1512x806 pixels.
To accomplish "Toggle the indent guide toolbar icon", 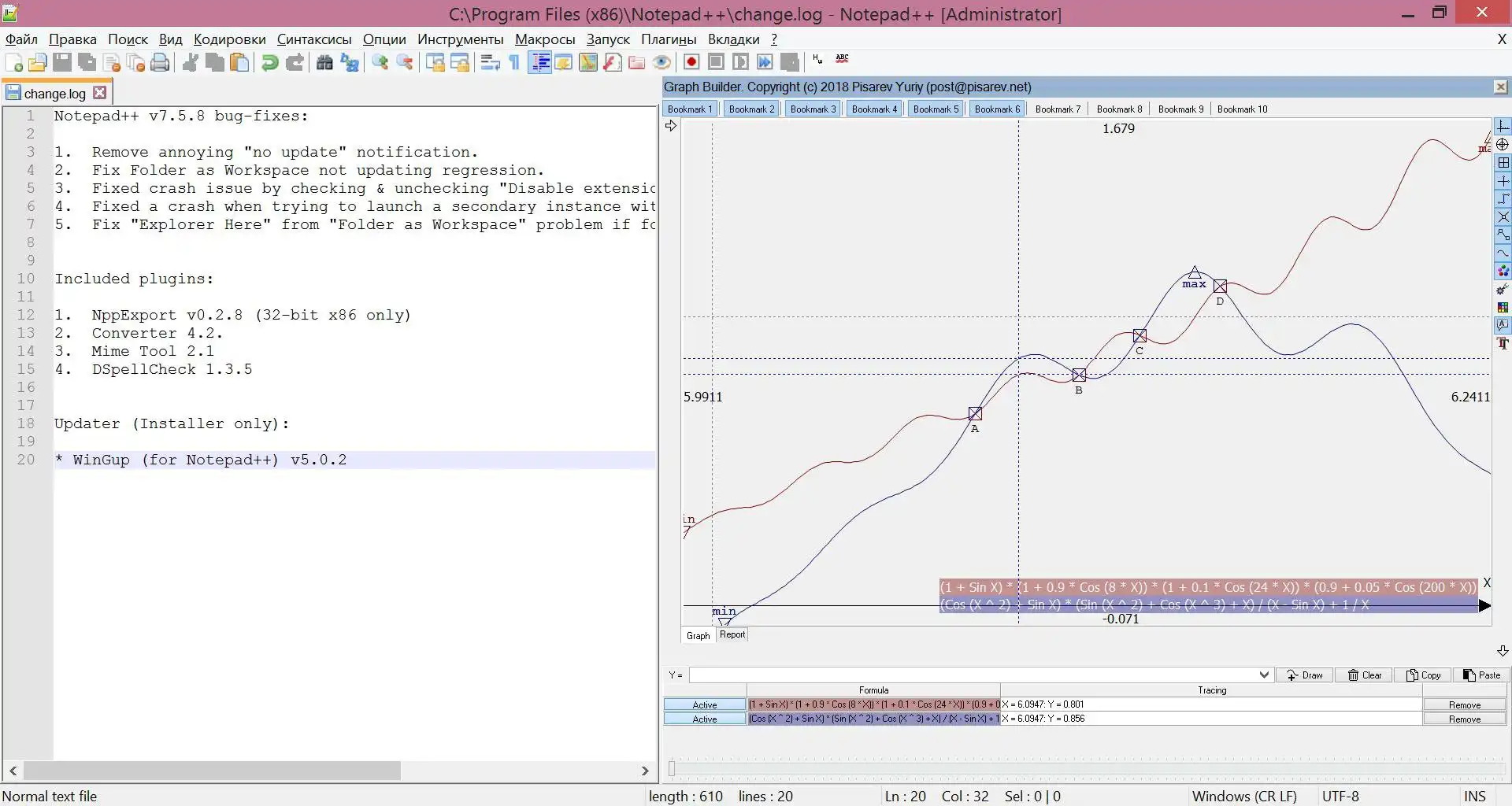I will point(539,63).
